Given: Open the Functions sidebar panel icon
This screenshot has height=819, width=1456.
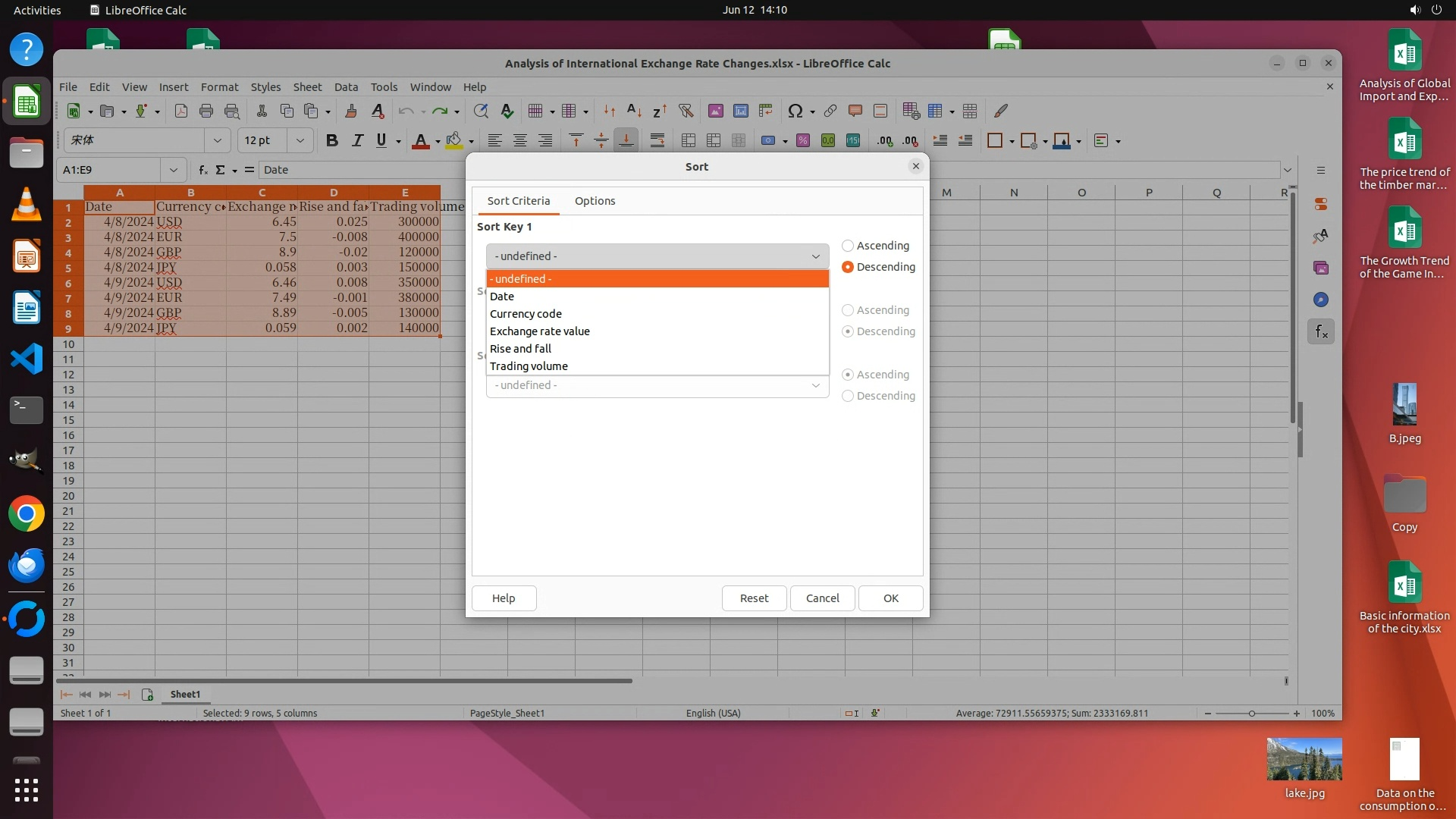Looking at the screenshot, I should [1320, 331].
